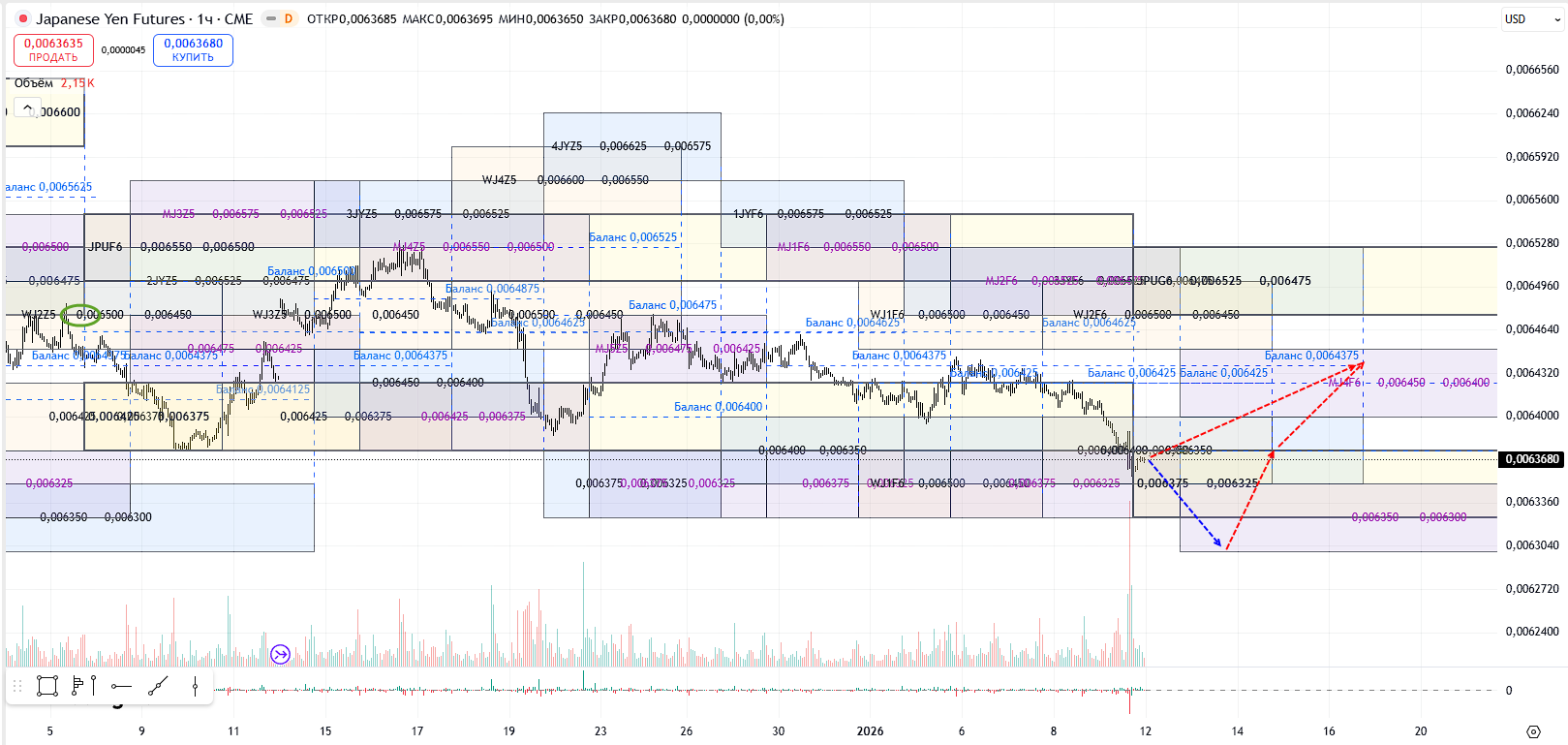This screenshot has height=745, width=1568.
Task: Click the price scale value 0,0064000
Action: [1532, 416]
